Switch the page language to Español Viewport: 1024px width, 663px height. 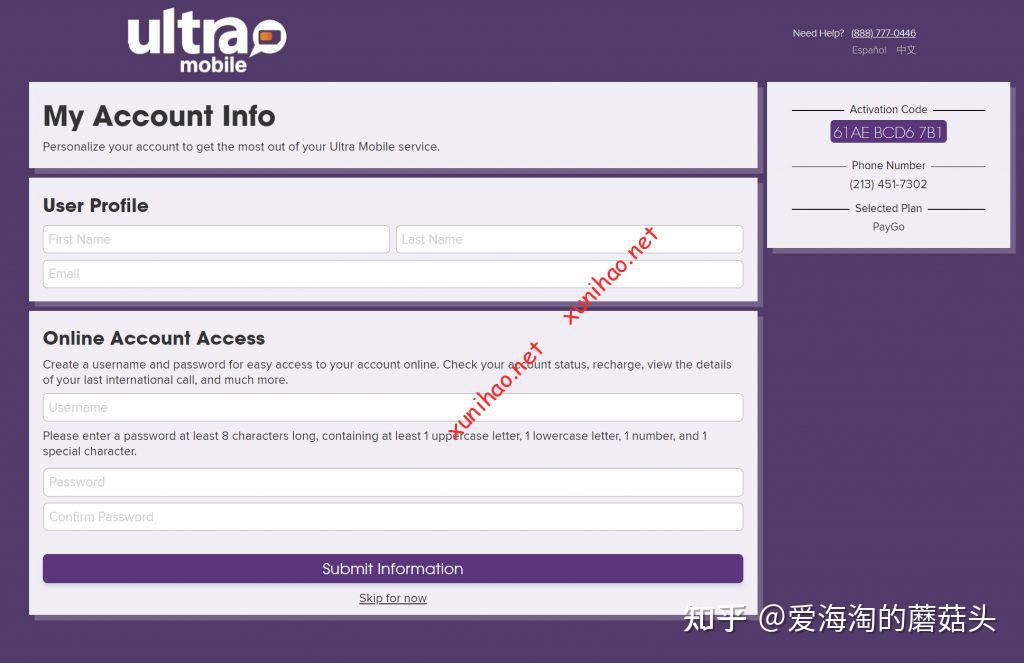coord(868,50)
